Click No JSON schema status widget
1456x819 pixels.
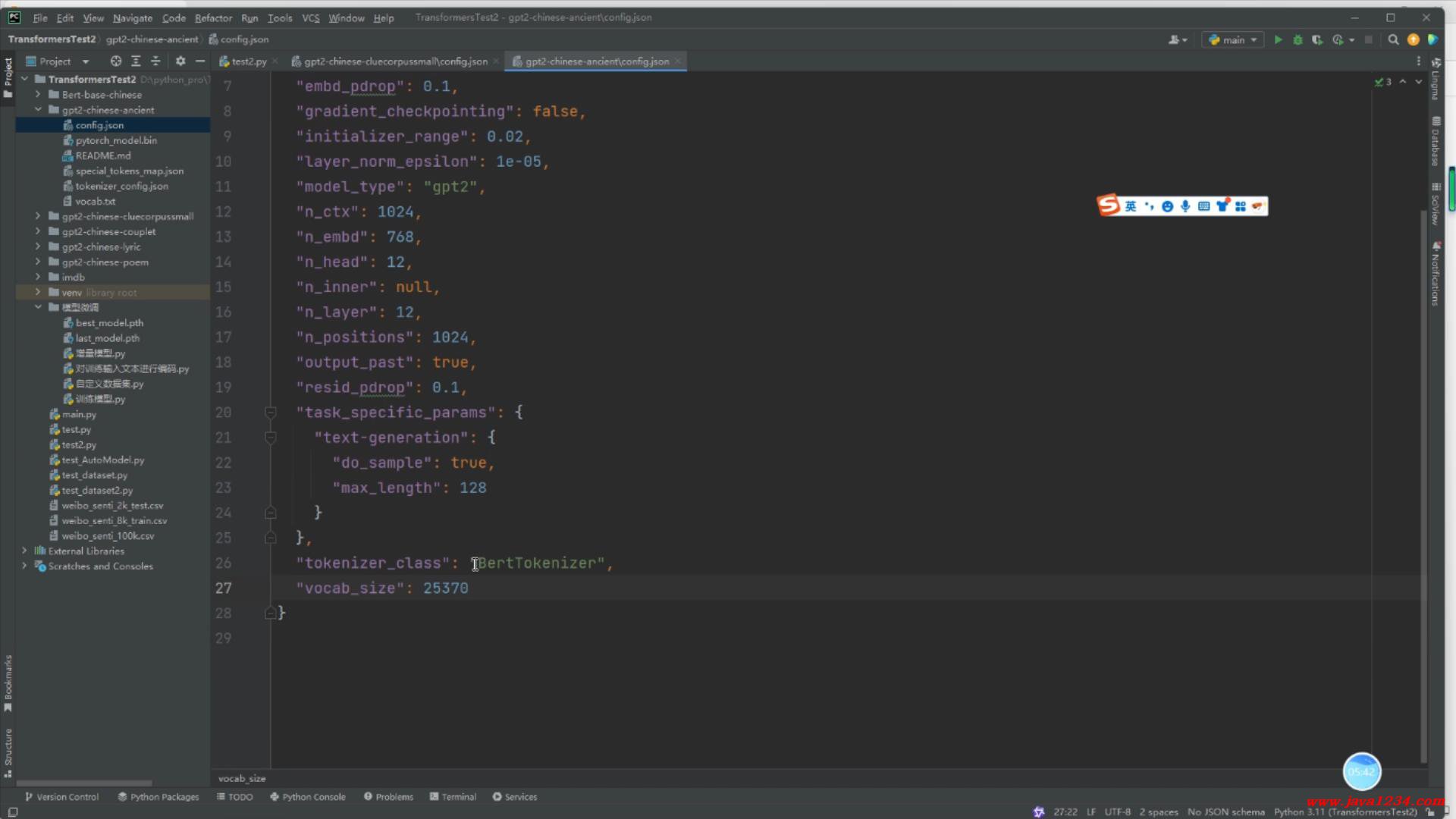click(x=1225, y=812)
